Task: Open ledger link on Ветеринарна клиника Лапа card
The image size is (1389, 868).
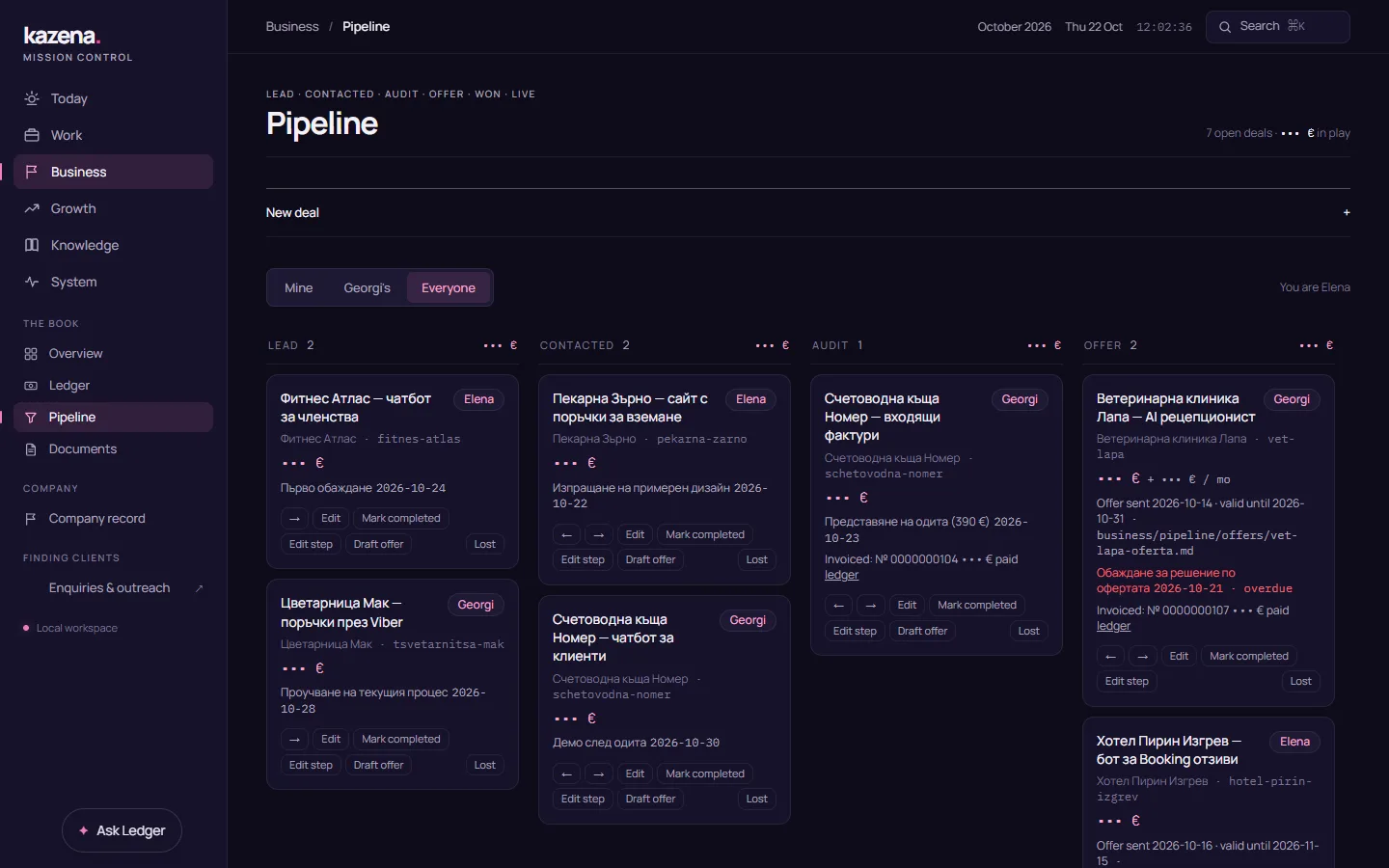Action: (x=1113, y=627)
